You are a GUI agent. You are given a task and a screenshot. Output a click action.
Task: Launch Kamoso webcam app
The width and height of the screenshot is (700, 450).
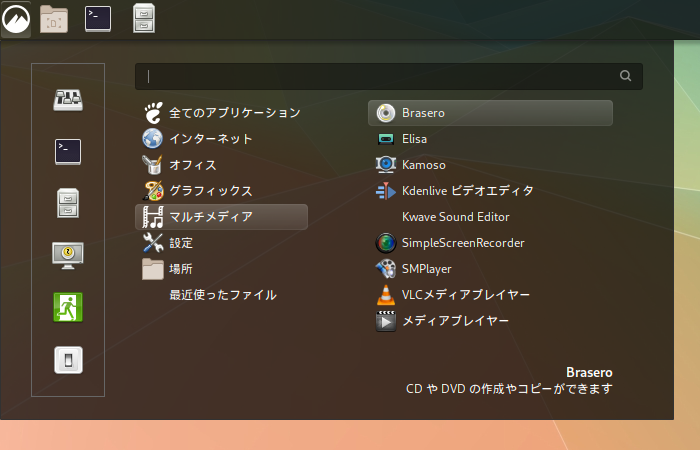click(x=490, y=165)
